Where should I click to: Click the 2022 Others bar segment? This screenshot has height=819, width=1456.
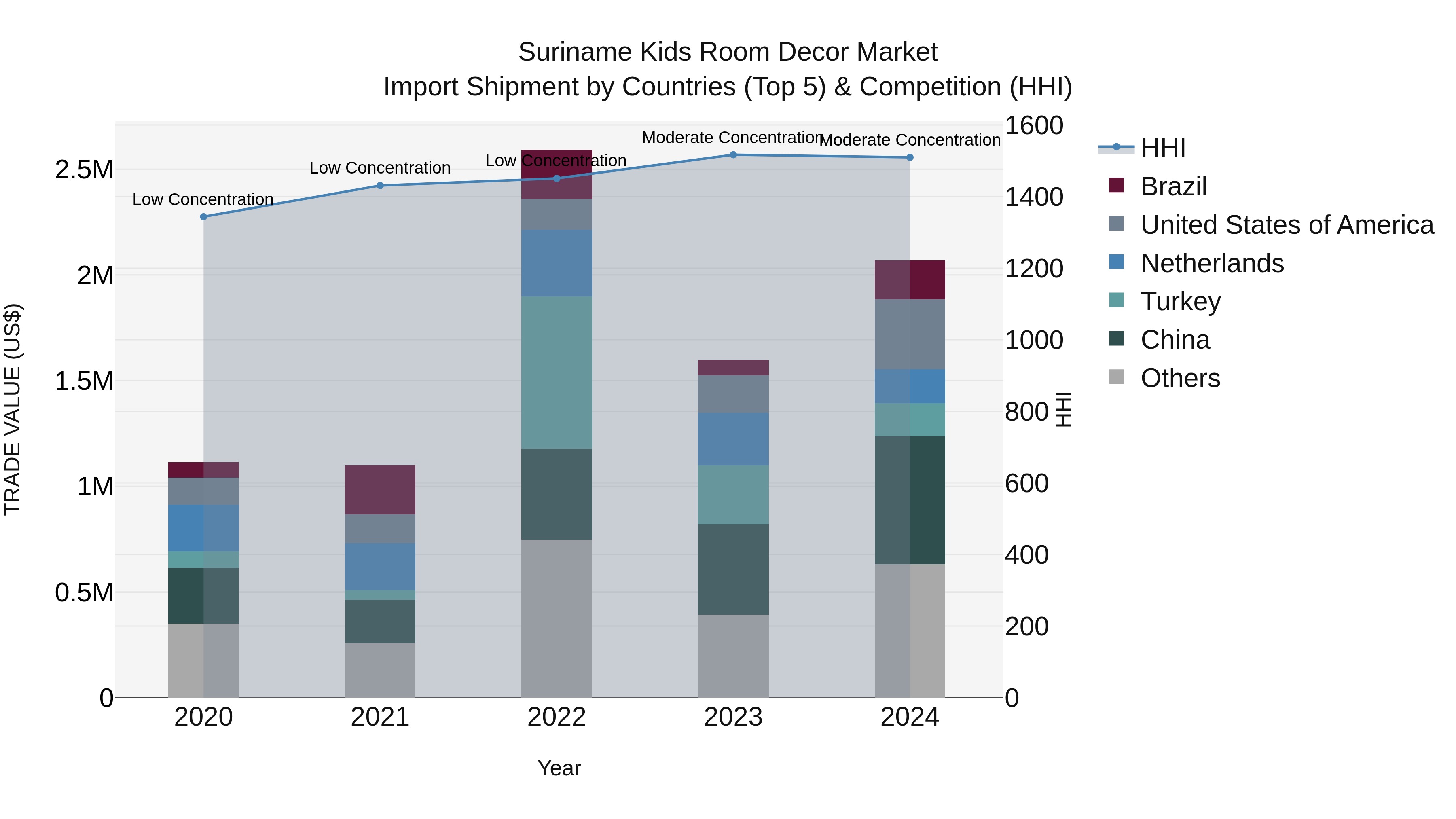click(x=557, y=618)
